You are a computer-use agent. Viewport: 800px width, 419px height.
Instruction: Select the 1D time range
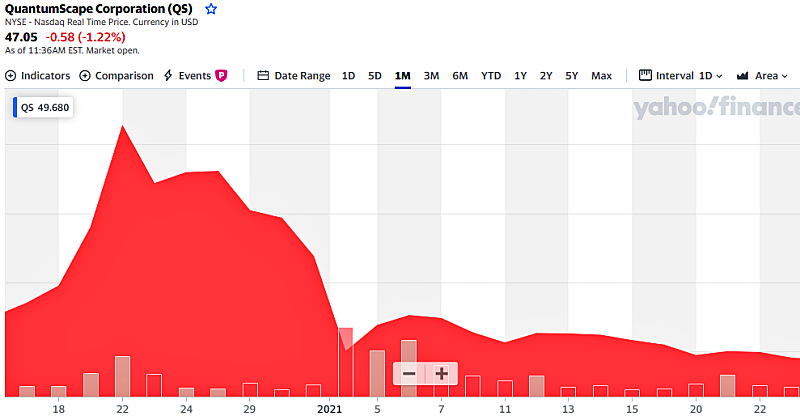pyautogui.click(x=348, y=76)
